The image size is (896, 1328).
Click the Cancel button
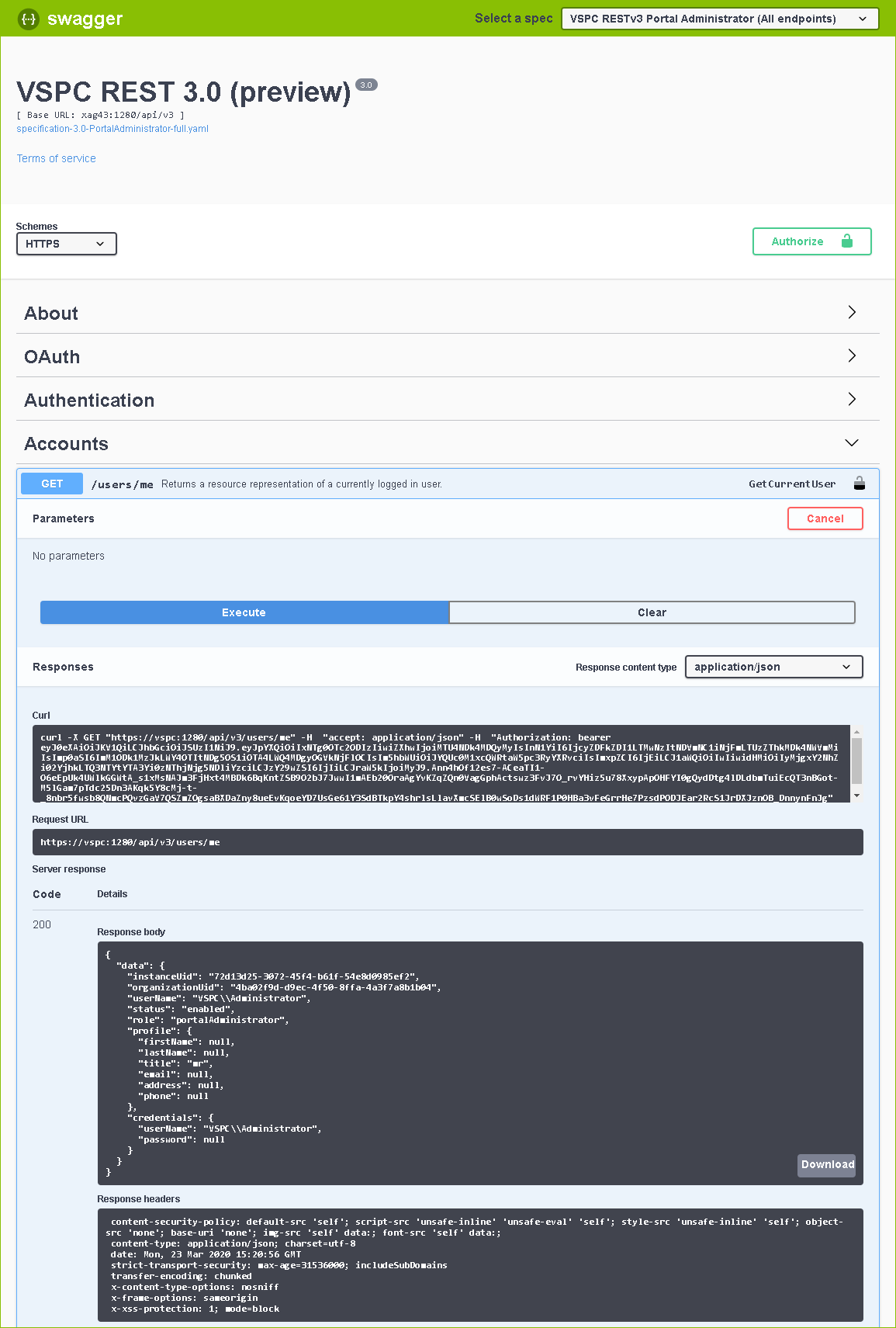point(825,518)
